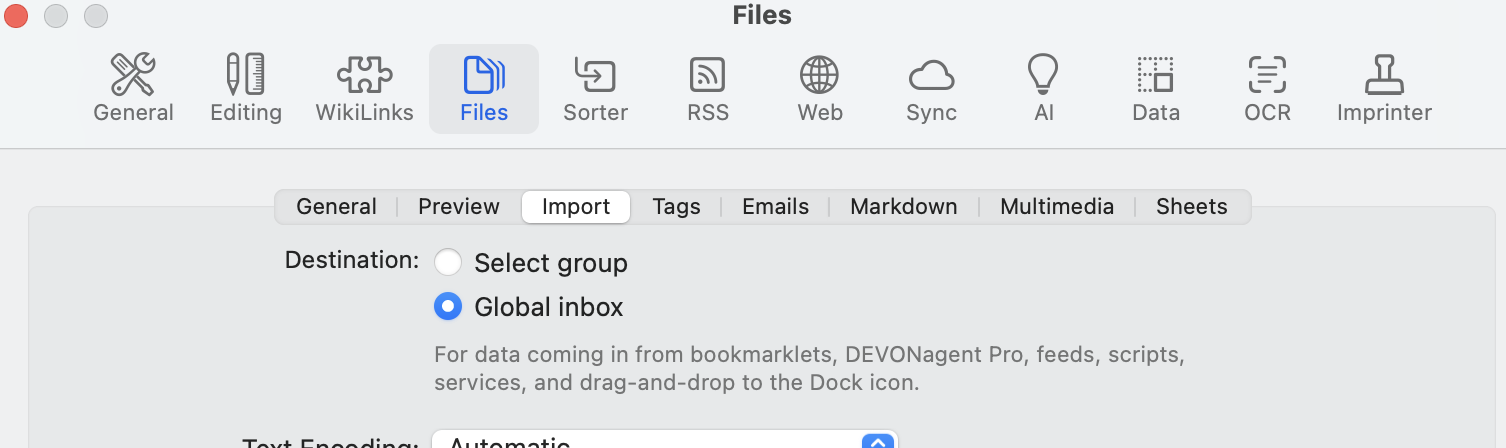
Task: Switch to the Sheets tab
Action: [x=1191, y=207]
